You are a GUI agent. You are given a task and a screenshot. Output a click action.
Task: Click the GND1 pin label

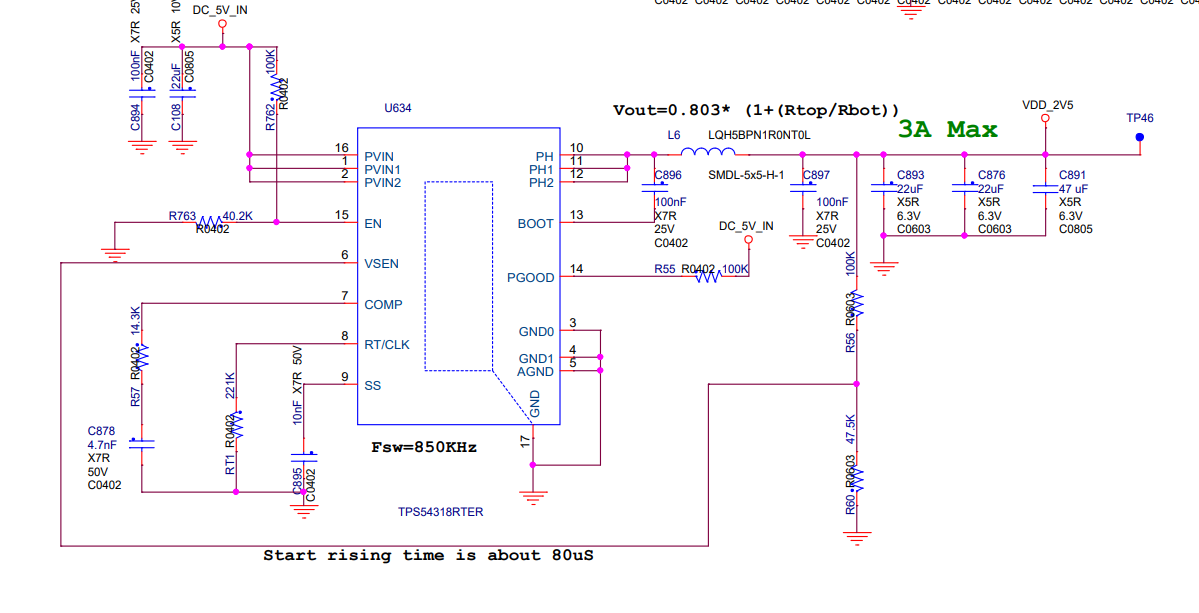click(536, 358)
